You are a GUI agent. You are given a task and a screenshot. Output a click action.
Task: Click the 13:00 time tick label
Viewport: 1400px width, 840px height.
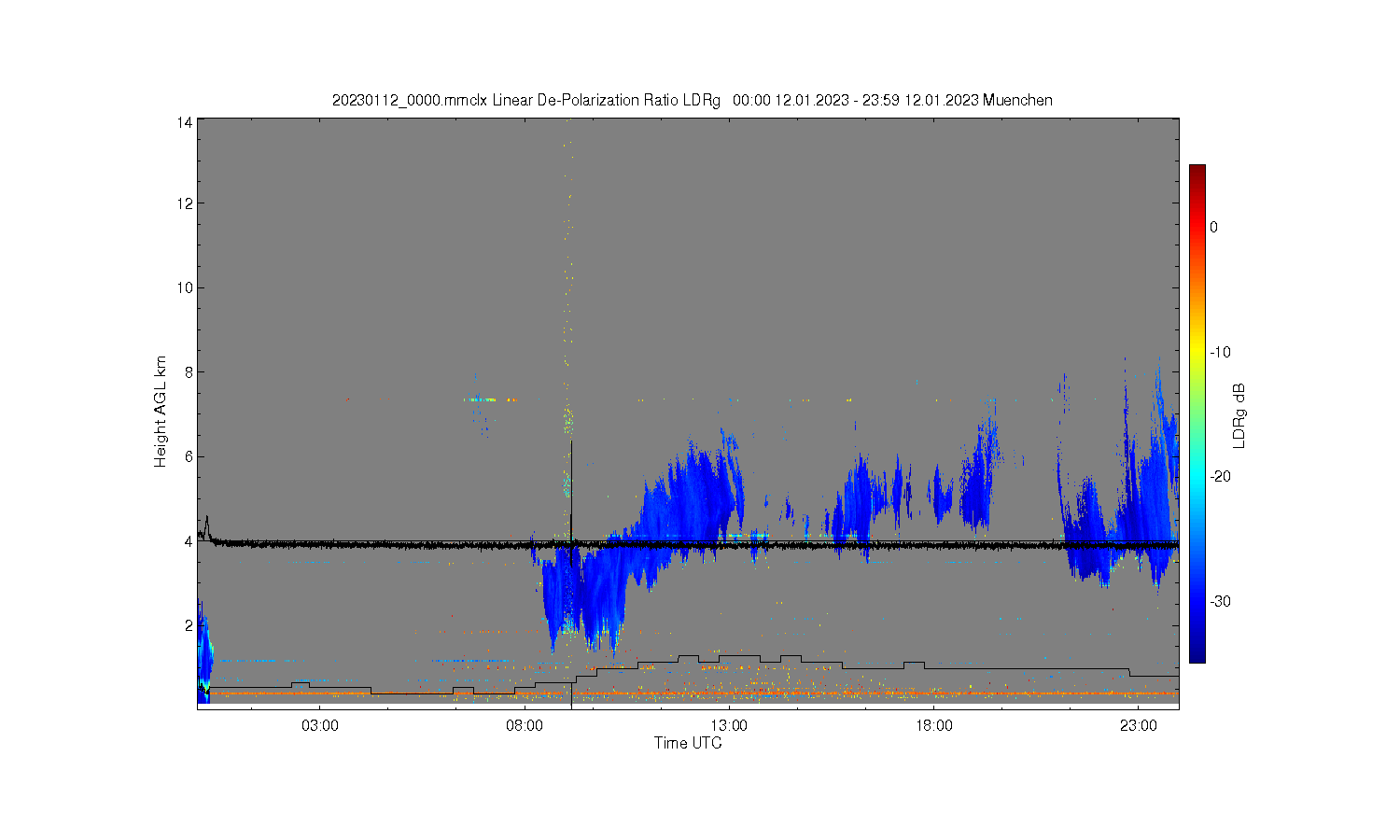(729, 726)
